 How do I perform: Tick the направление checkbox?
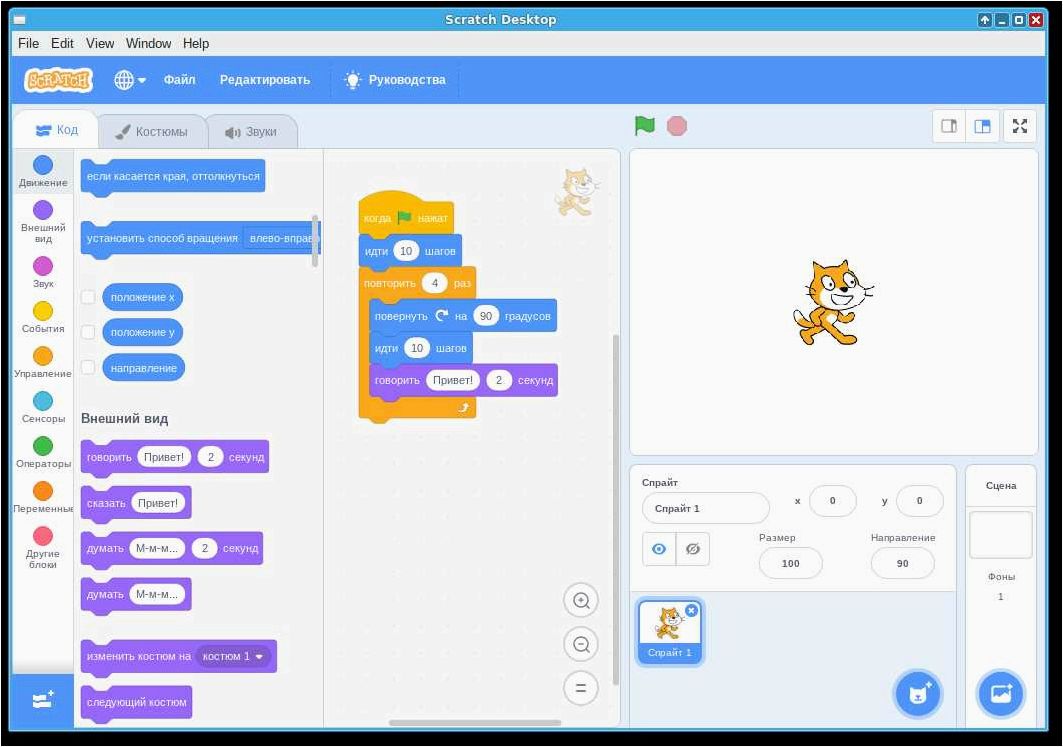[88, 367]
